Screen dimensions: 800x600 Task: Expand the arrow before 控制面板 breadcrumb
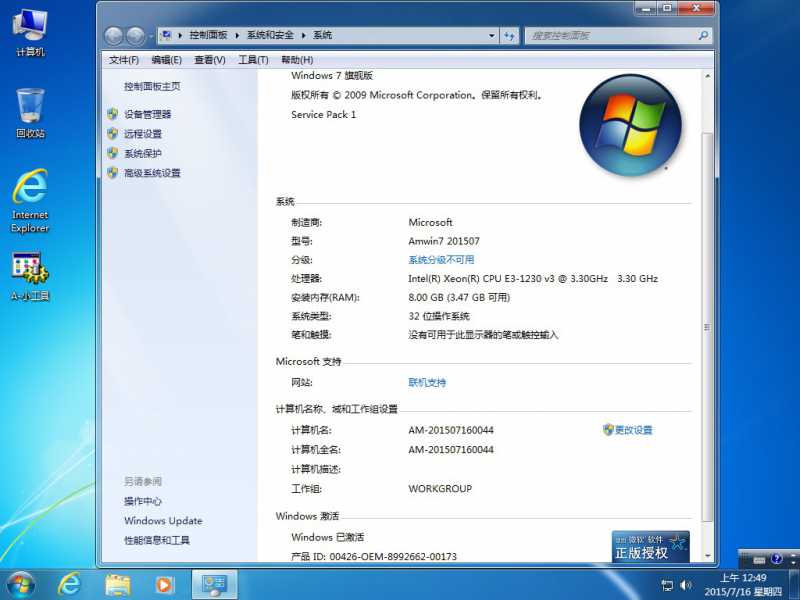point(180,35)
